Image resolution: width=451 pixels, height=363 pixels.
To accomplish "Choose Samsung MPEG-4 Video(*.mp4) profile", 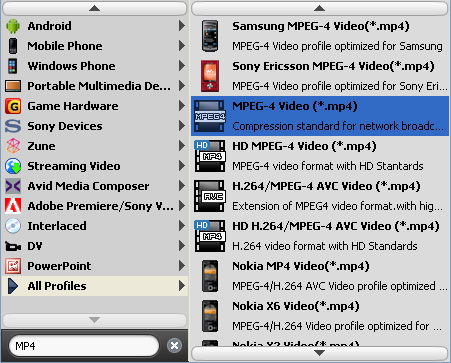I will coord(320,36).
